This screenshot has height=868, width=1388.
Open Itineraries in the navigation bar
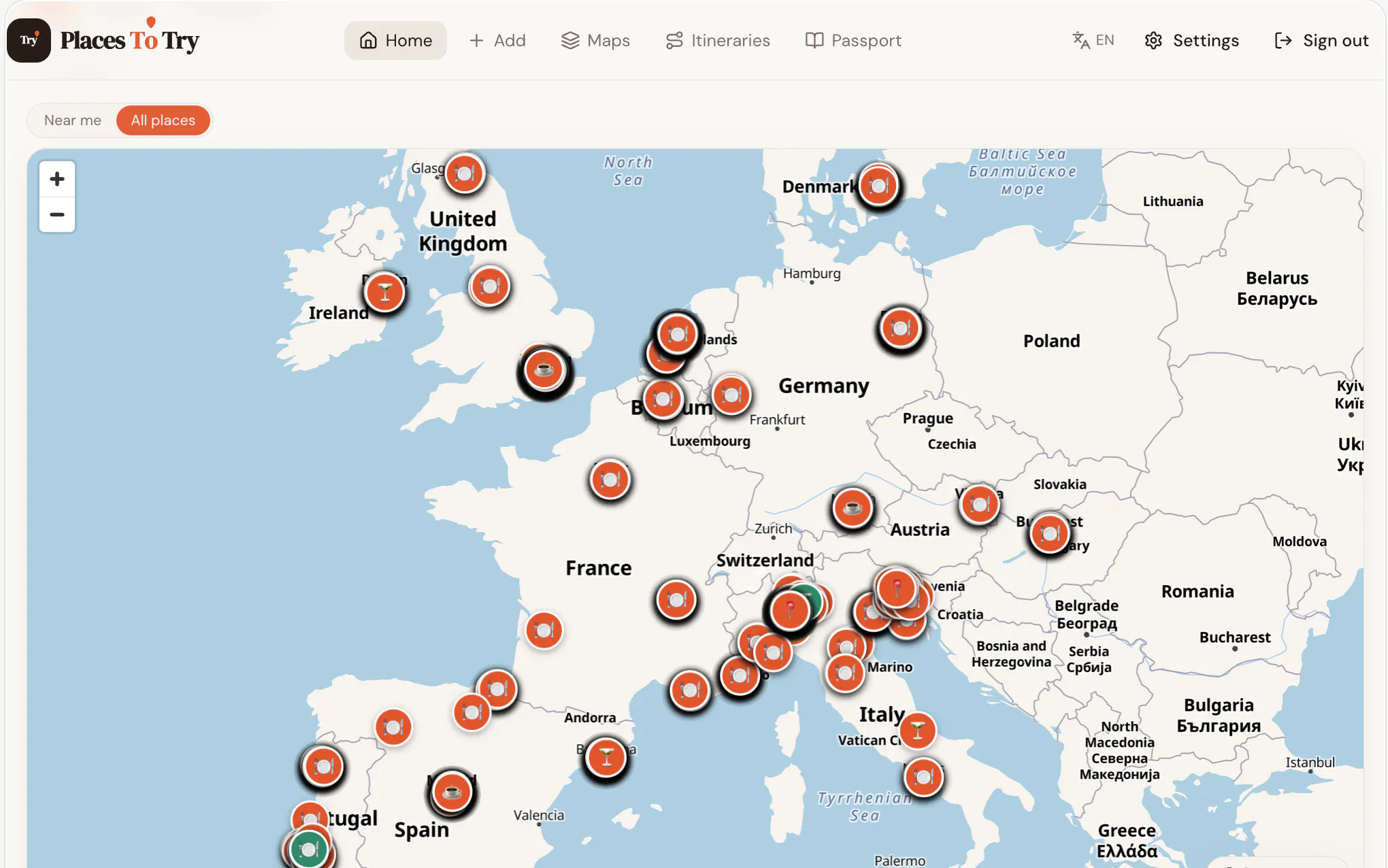point(718,40)
